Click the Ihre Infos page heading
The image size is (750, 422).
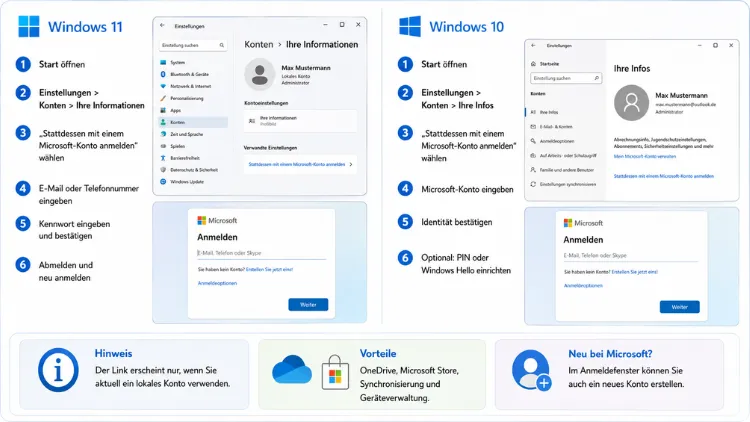[632, 68]
